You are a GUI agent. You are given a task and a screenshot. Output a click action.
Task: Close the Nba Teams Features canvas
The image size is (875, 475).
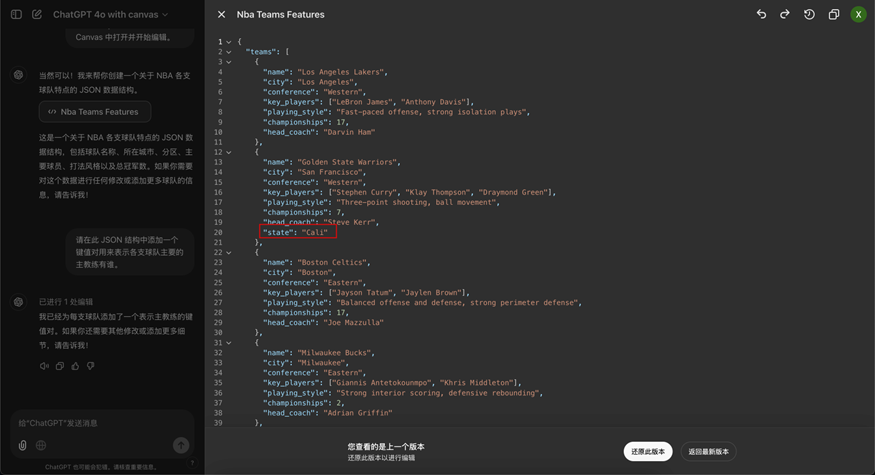222,15
